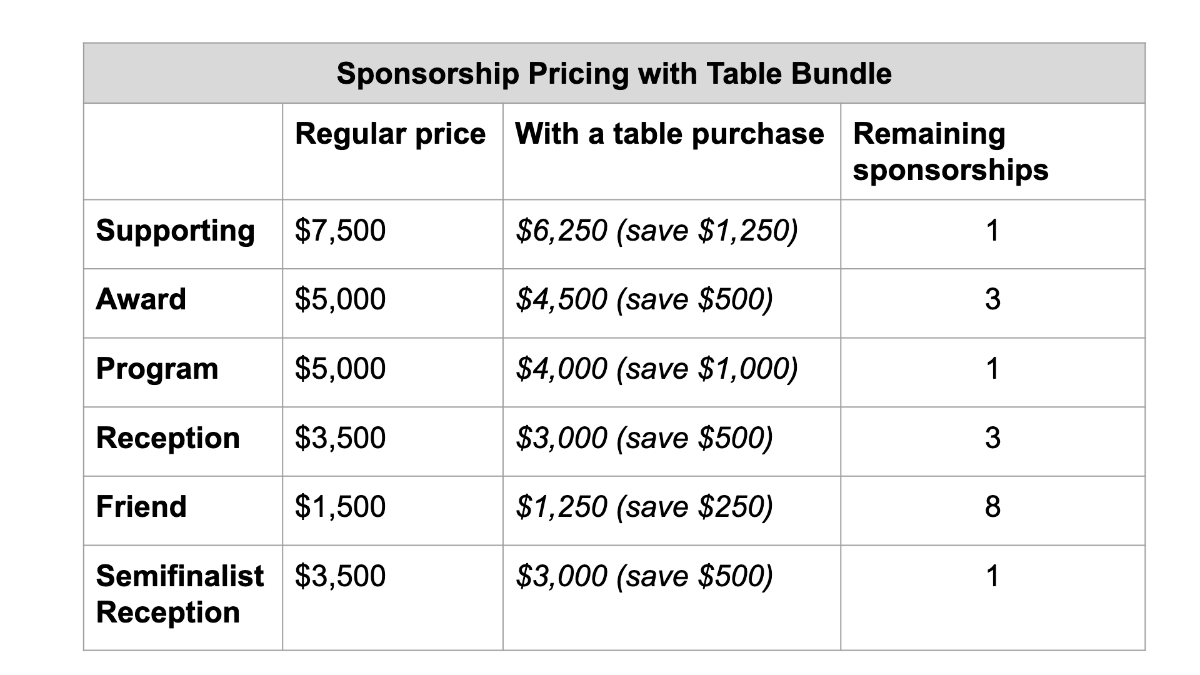Select the Supporting row label
This screenshot has width=1200, height=675.
pyautogui.click(x=176, y=231)
